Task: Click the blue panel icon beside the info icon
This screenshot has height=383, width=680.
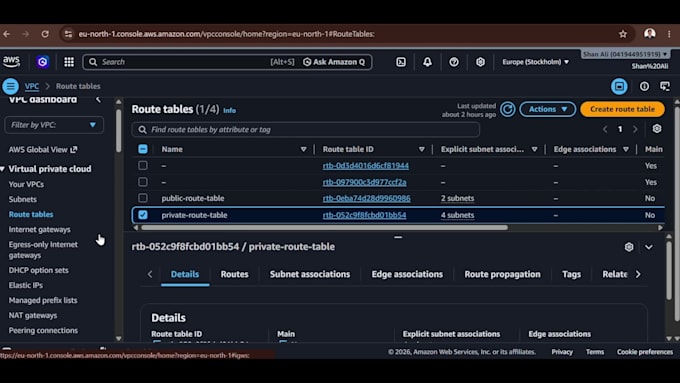Action: coord(619,86)
